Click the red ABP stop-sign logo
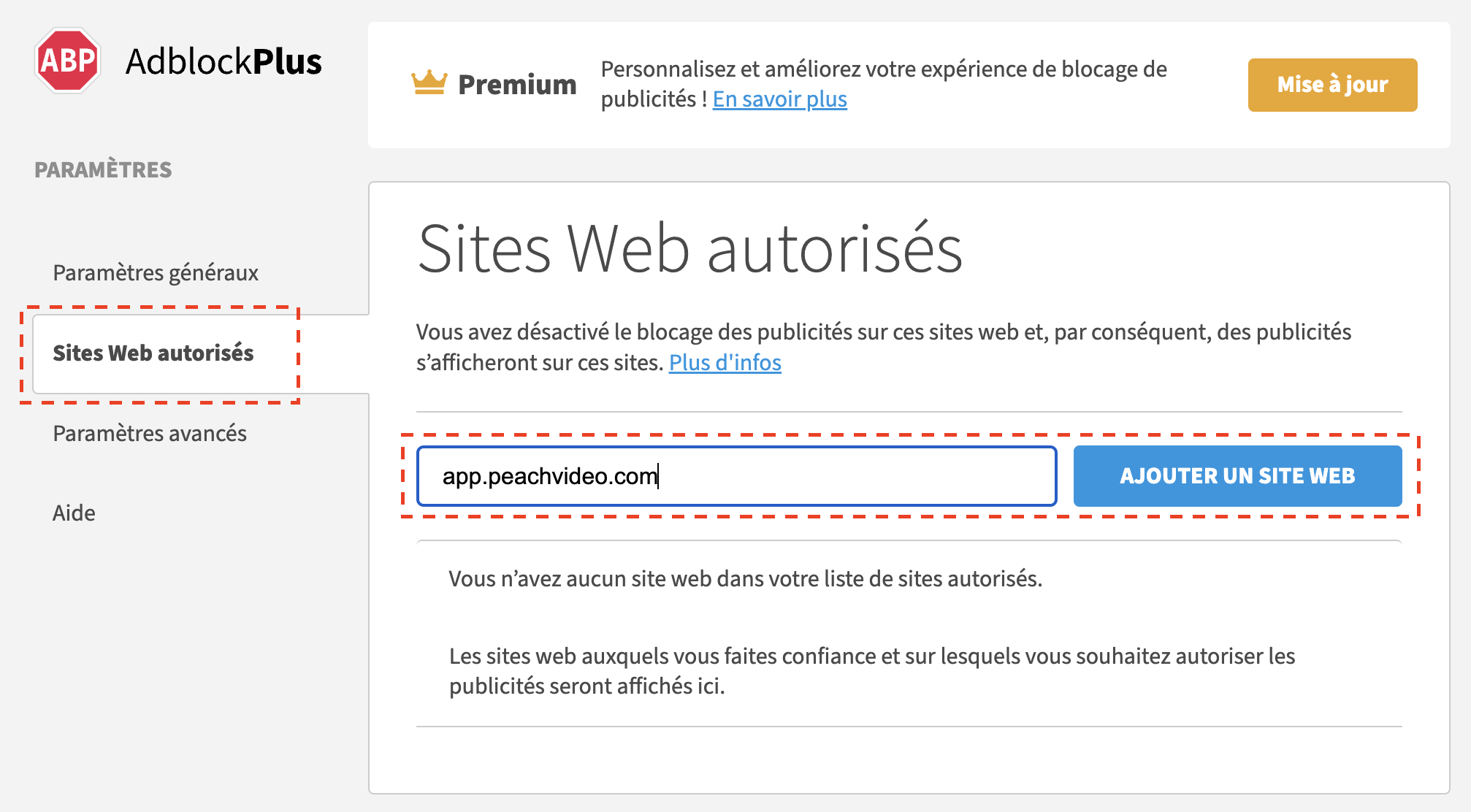 click(x=67, y=61)
